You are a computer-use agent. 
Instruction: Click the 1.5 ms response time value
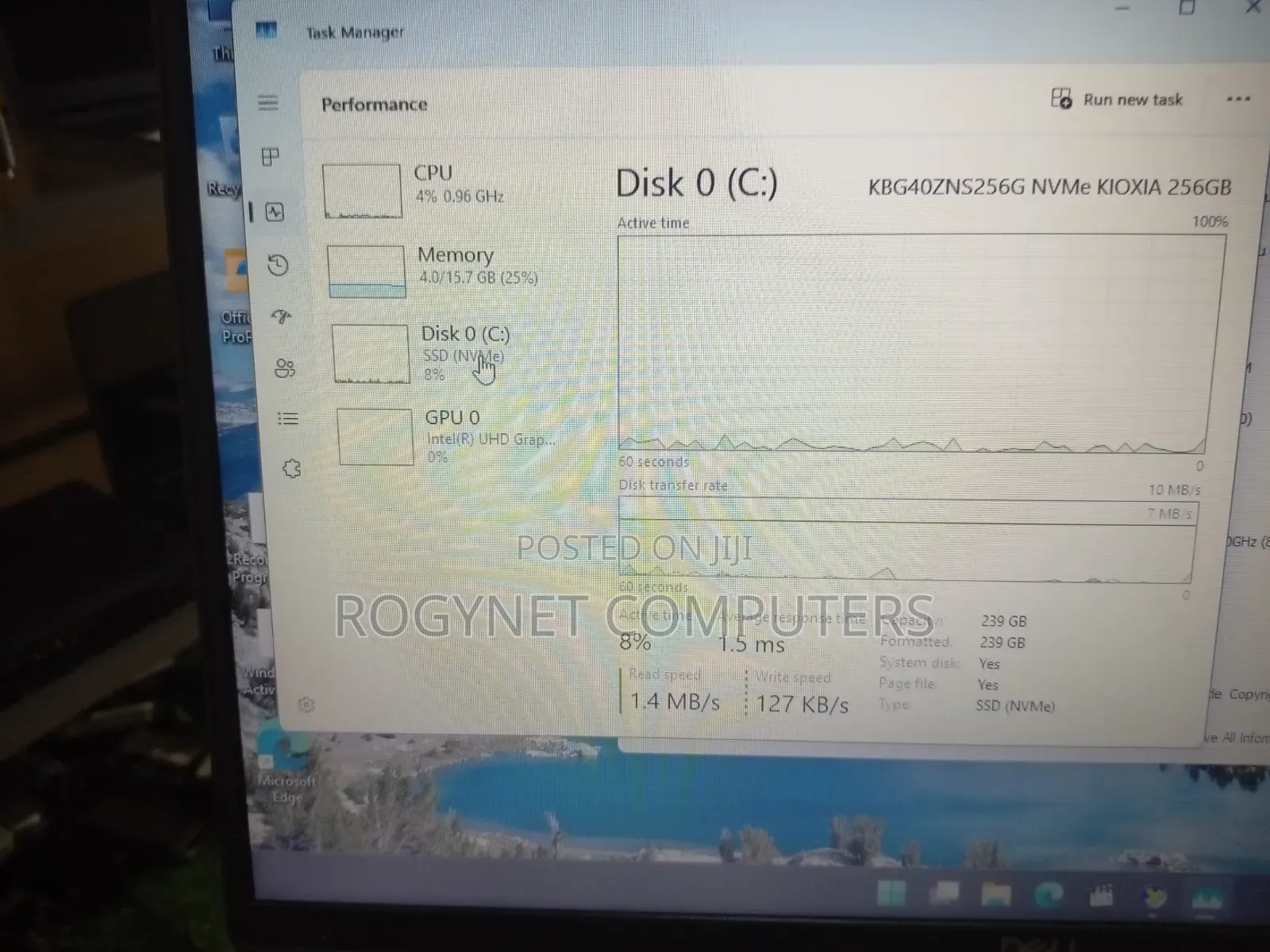point(751,643)
